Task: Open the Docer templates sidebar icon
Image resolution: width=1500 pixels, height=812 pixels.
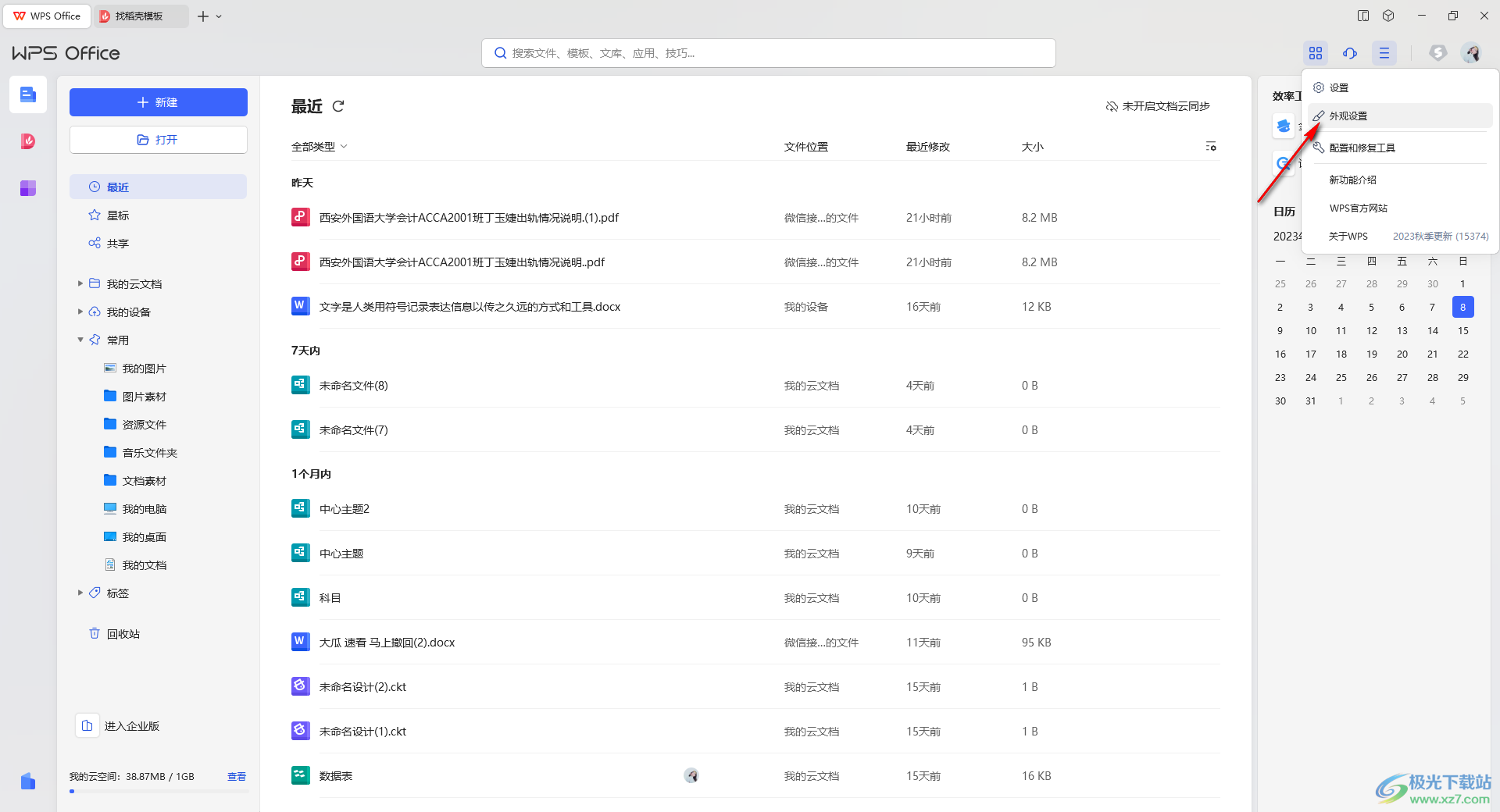Action: point(28,141)
